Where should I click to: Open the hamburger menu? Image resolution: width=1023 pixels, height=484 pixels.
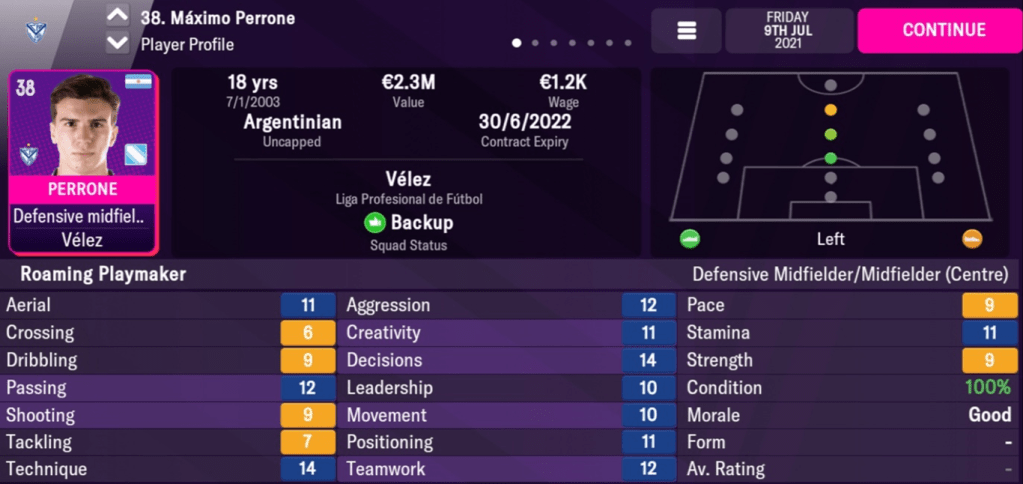click(x=686, y=30)
